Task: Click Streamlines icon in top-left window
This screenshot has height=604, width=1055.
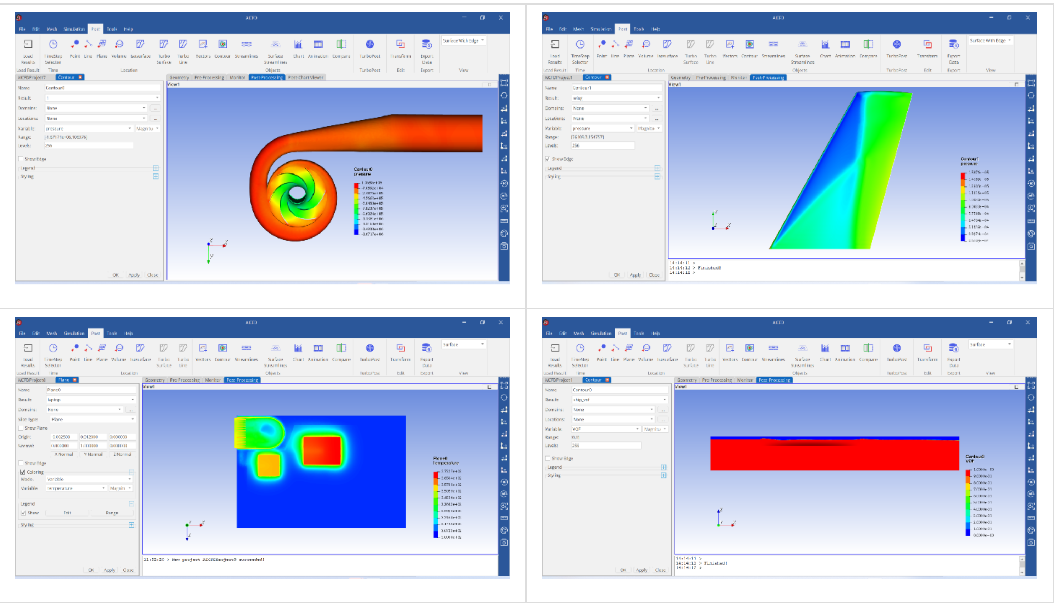Action: (x=246, y=44)
